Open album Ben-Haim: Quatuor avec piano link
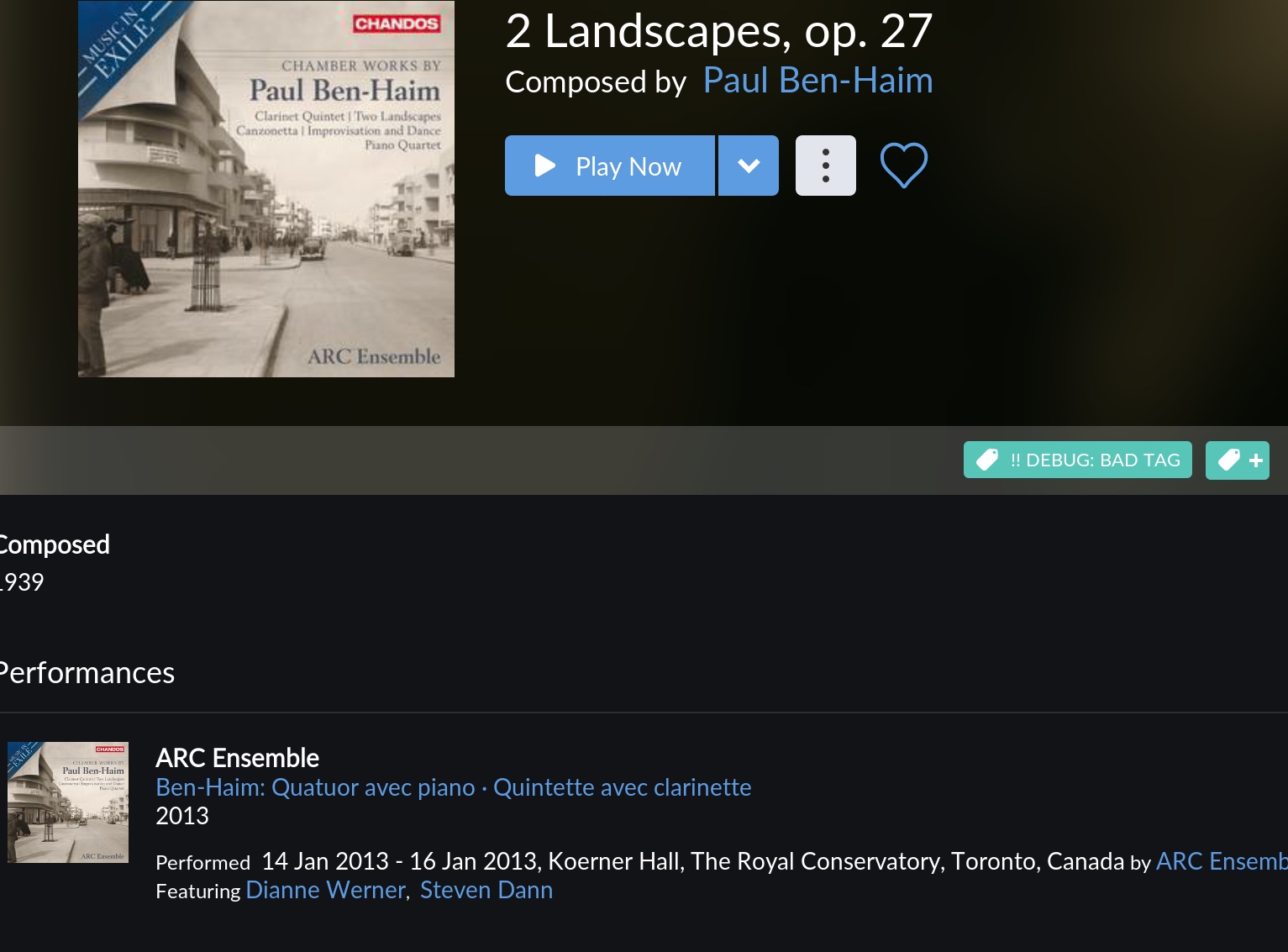 [454, 787]
